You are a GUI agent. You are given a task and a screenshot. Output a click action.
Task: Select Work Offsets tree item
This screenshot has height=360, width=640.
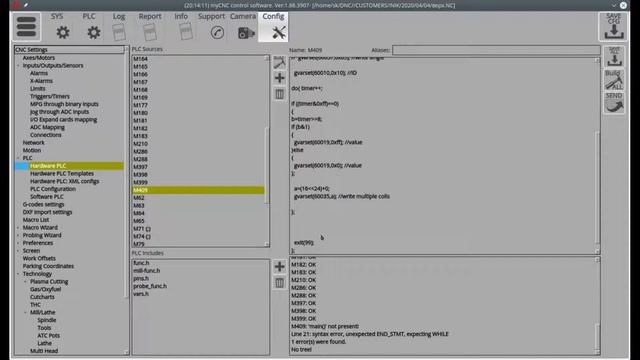(x=39, y=258)
